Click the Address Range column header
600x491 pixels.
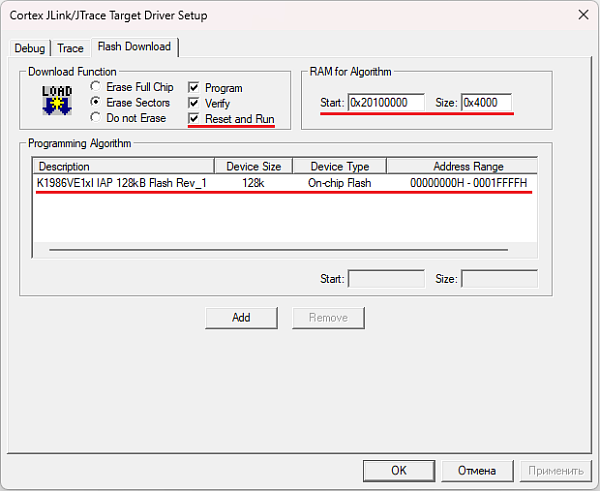tap(467, 166)
